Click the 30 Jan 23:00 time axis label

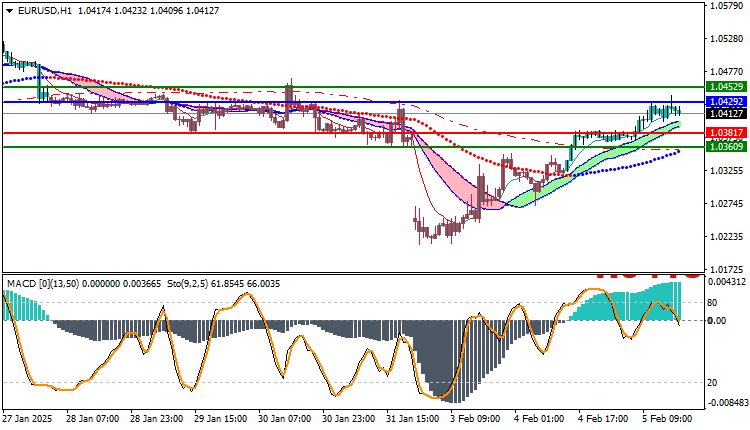349,419
